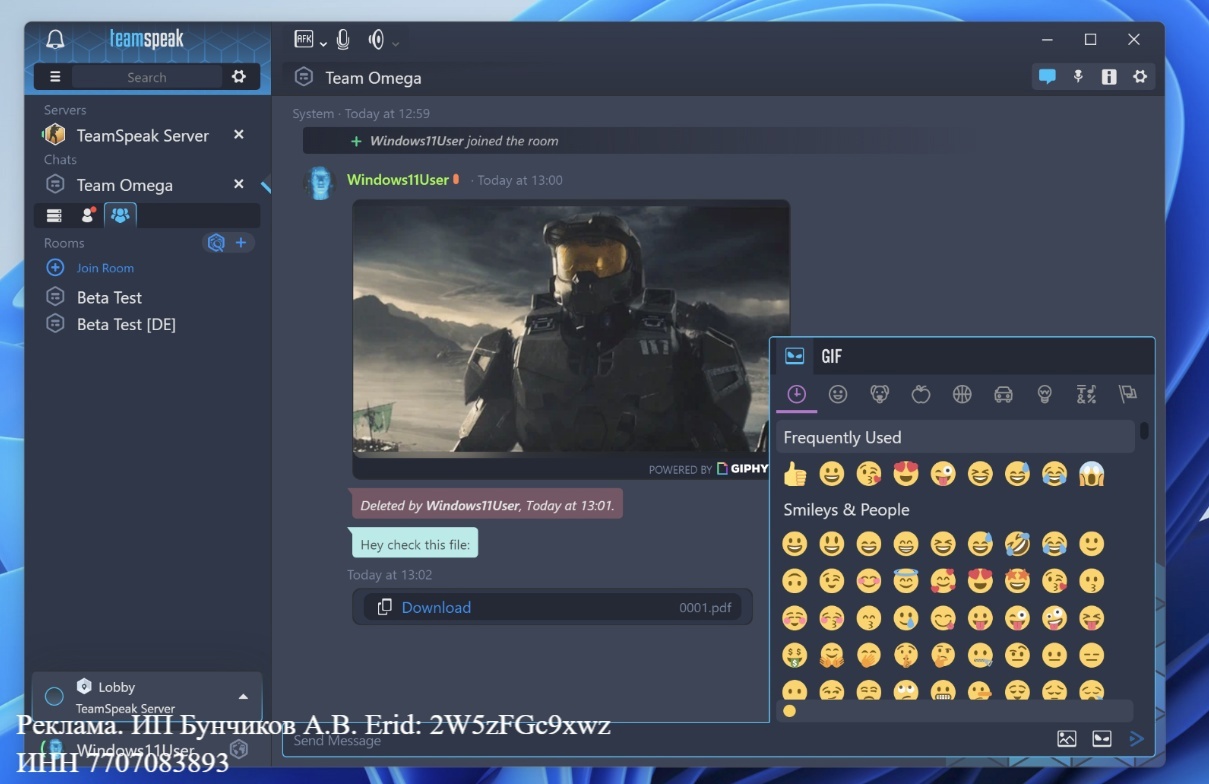Select the Smileys category in the emoji picker
This screenshot has width=1209, height=784.
pyautogui.click(x=838, y=394)
